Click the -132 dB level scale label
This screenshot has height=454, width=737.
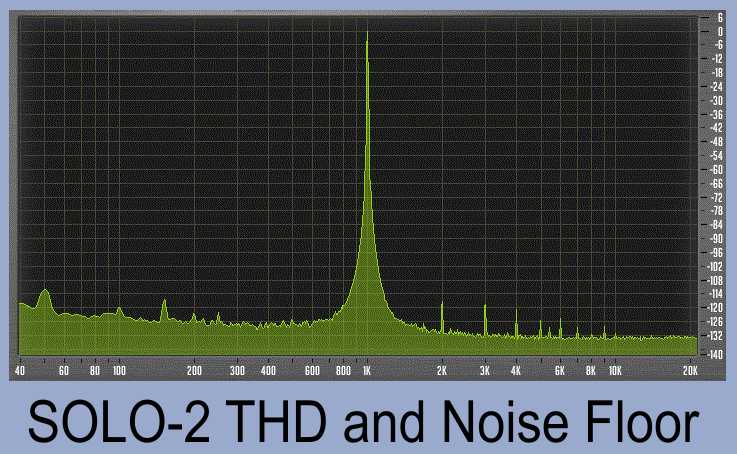click(x=715, y=336)
